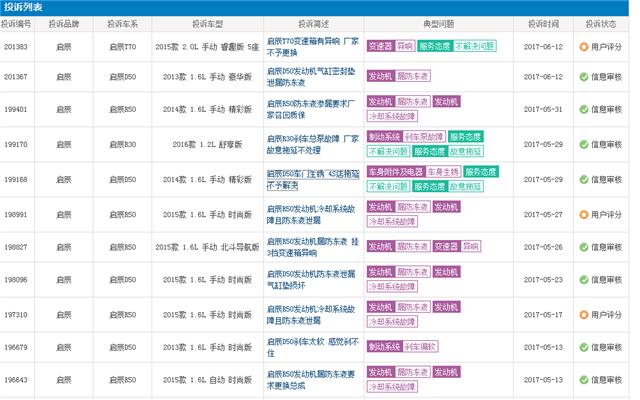
Task: Click the green check icon for complaint 196679
Action: point(584,347)
